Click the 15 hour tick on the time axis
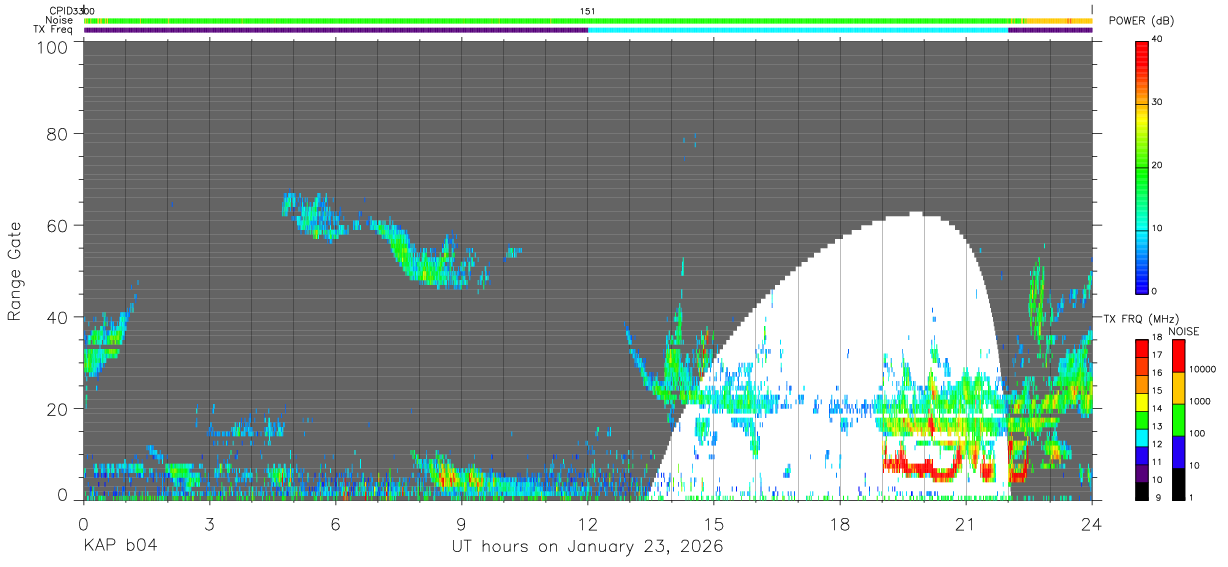The height and width of the screenshot is (567, 1228). pyautogui.click(x=714, y=523)
